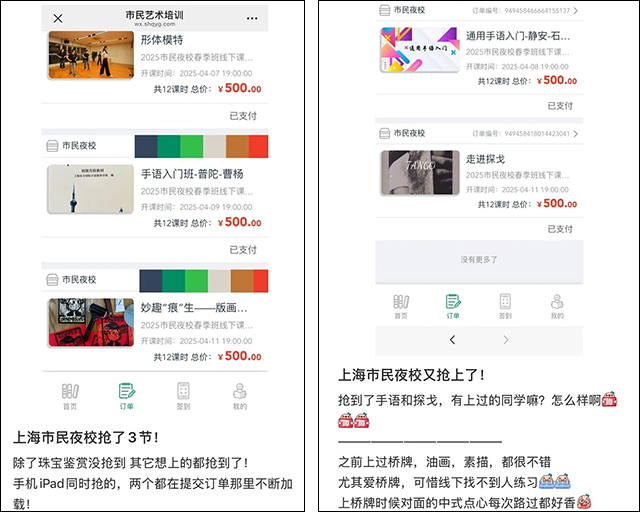Viewport: 640px width, 512px height.
Task: Expand order 94945846666415S137 chevron
Action: coord(576,11)
